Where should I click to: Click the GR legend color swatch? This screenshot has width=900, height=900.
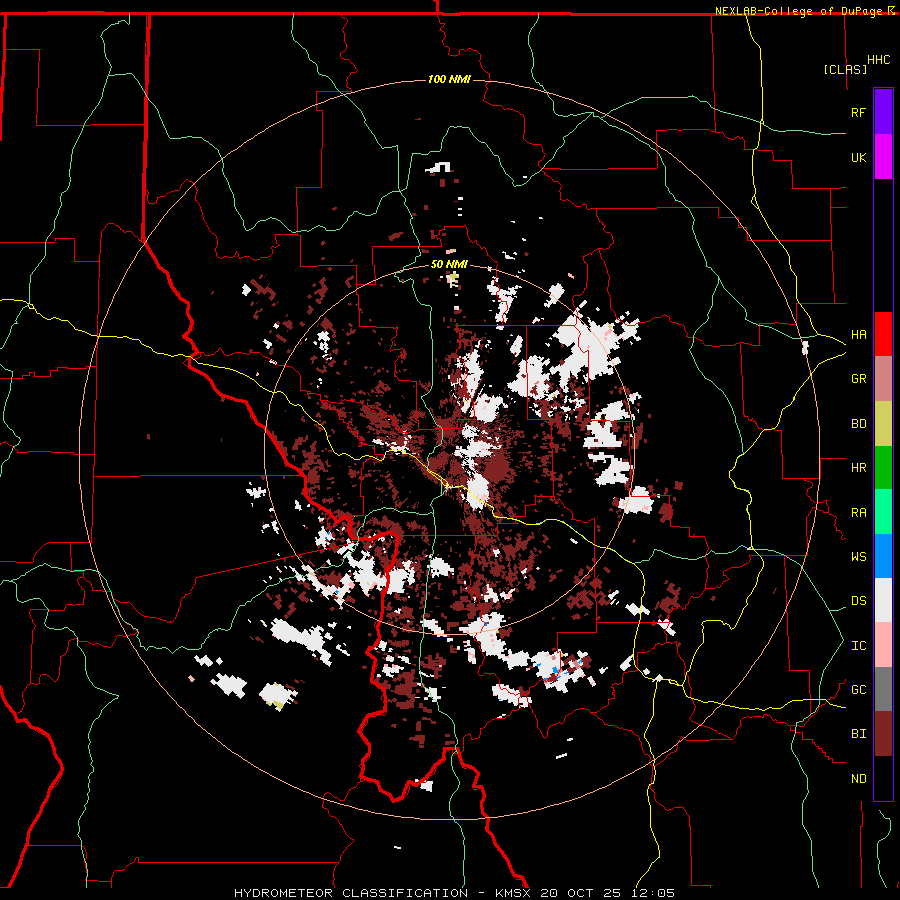click(x=883, y=379)
